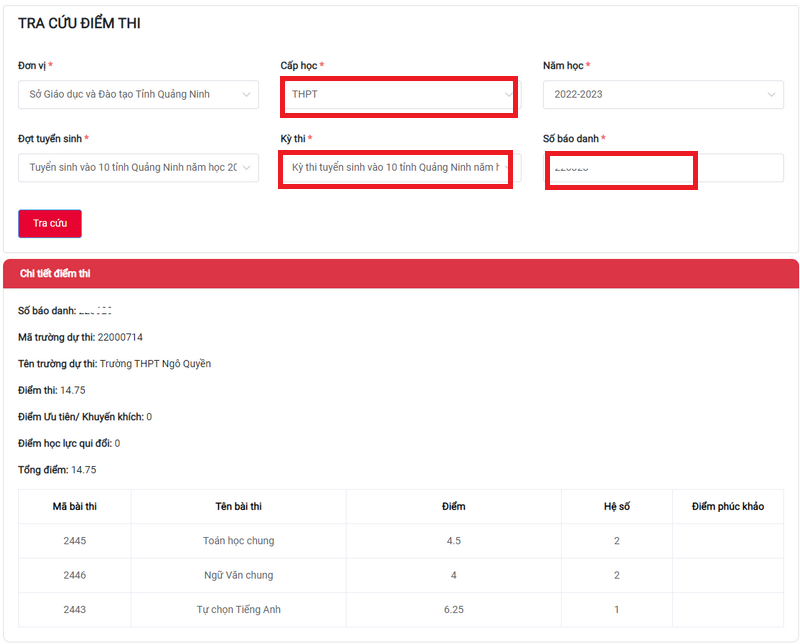
Task: Click the Hệ số column header
Action: (617, 507)
